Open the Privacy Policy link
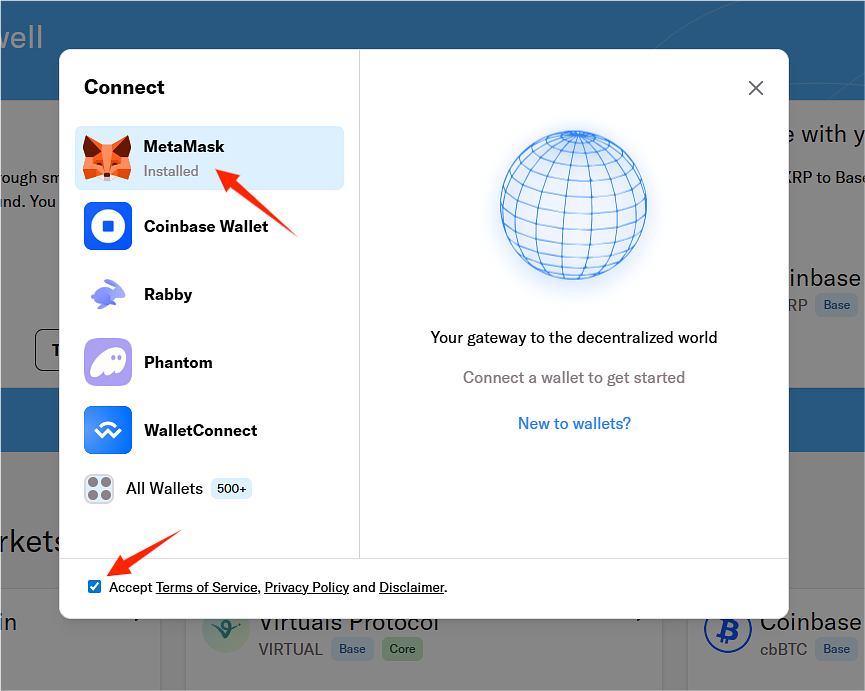 (x=306, y=587)
